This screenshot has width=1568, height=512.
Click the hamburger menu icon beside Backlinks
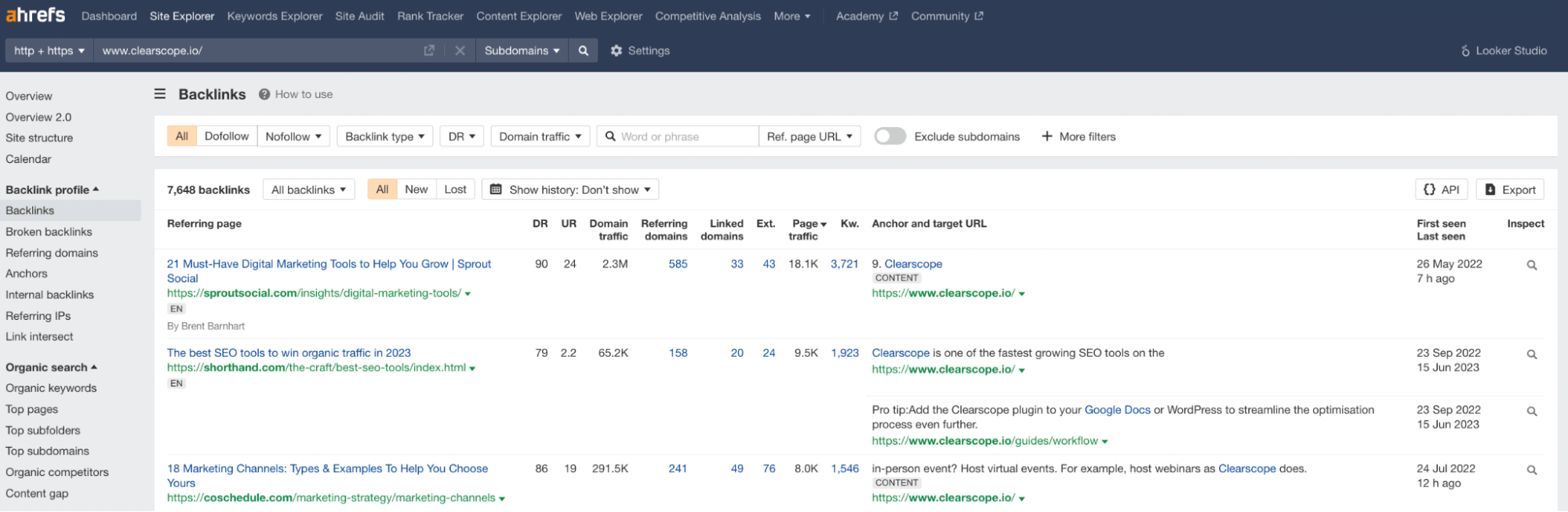(x=160, y=94)
